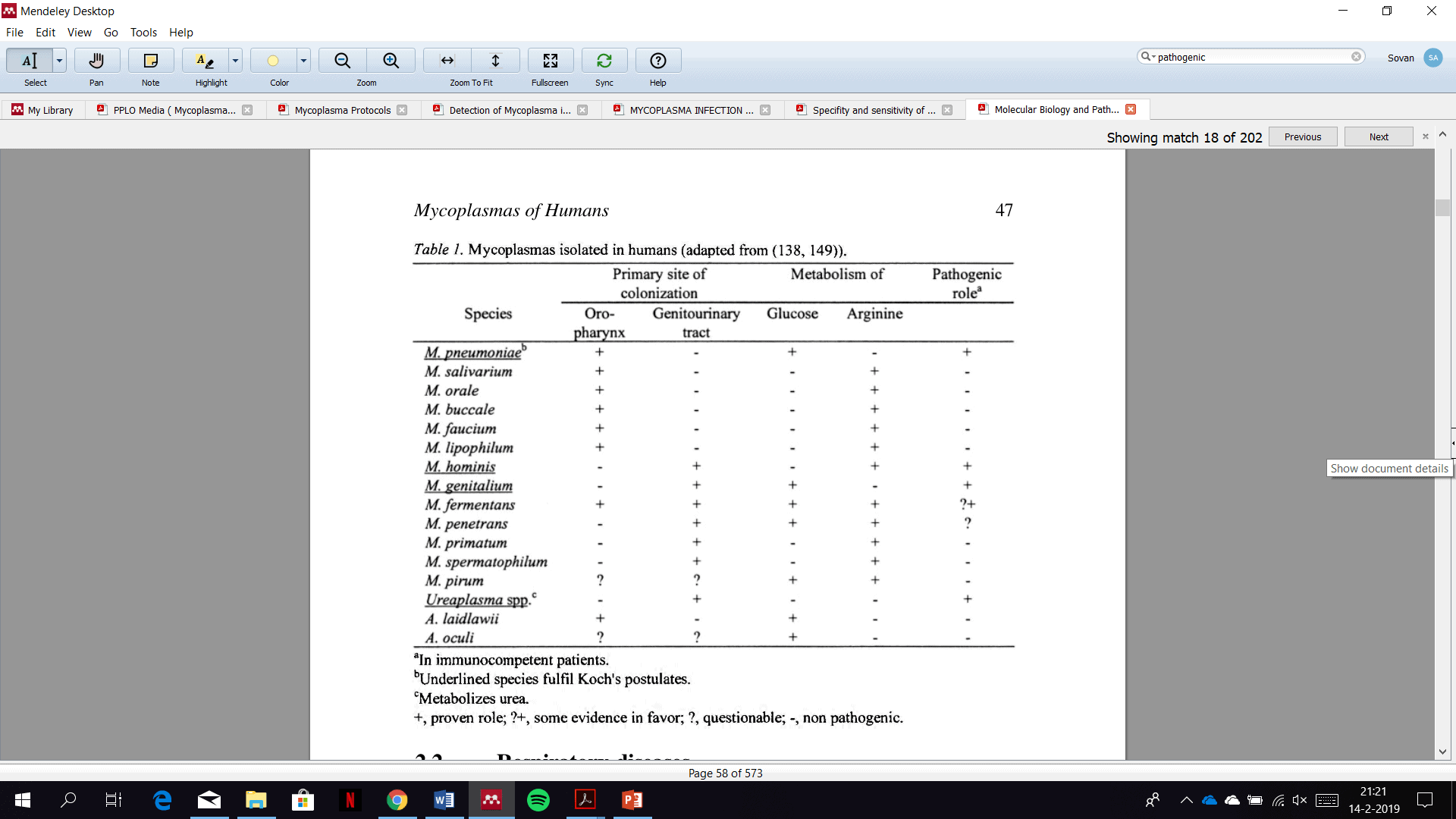The height and width of the screenshot is (819, 1456).
Task: Select the text Select tool
Action: click(x=30, y=61)
